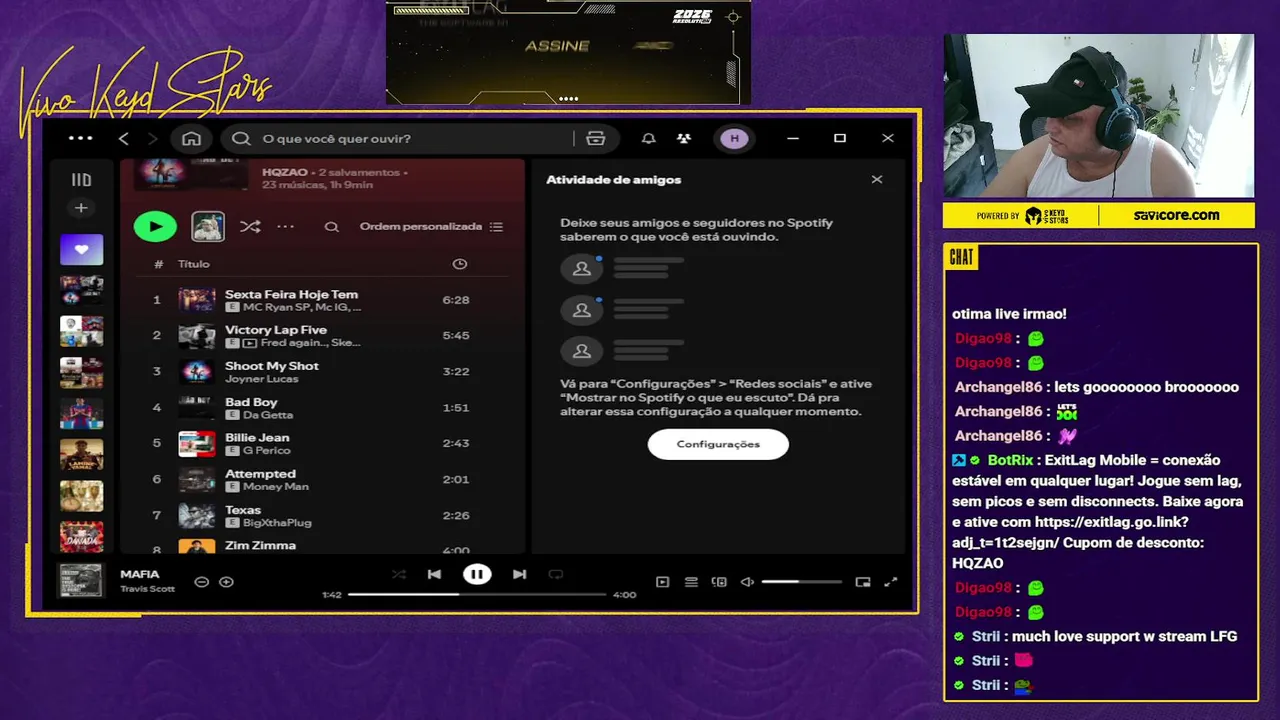
Task: Open artist link 'Money Man'
Action: click(276, 487)
